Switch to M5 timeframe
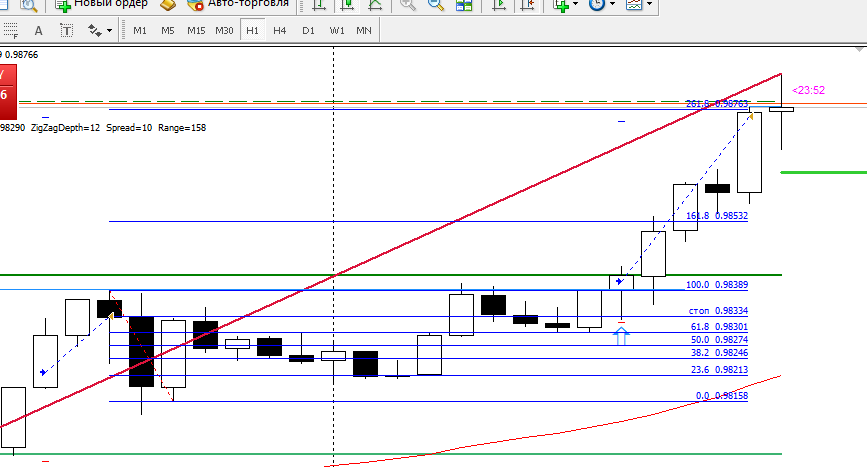The width and height of the screenshot is (867, 467). click(168, 30)
